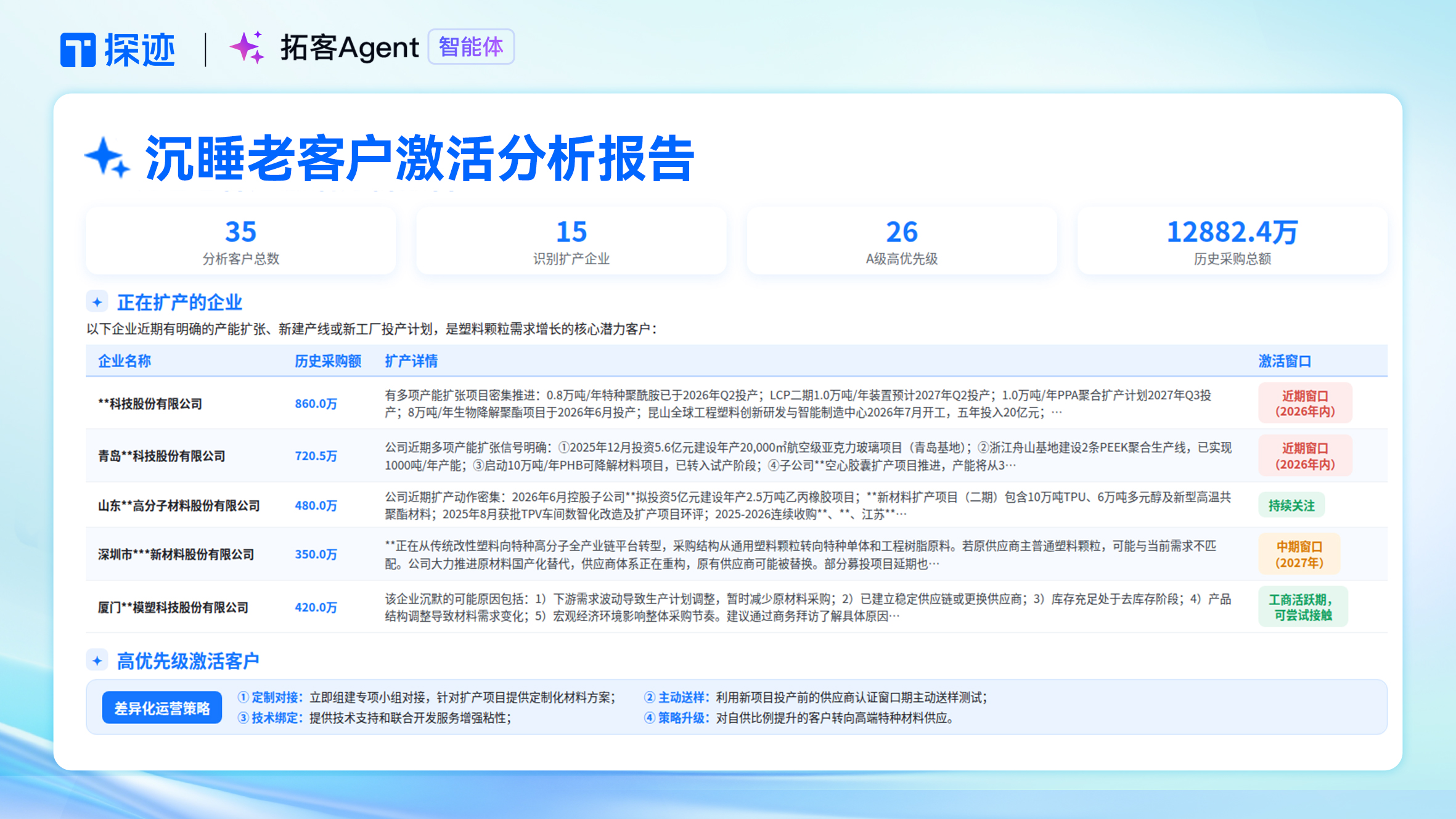Click the sparkle icon beside 正在扩产的企业
The height and width of the screenshot is (819, 1456).
[x=97, y=302]
